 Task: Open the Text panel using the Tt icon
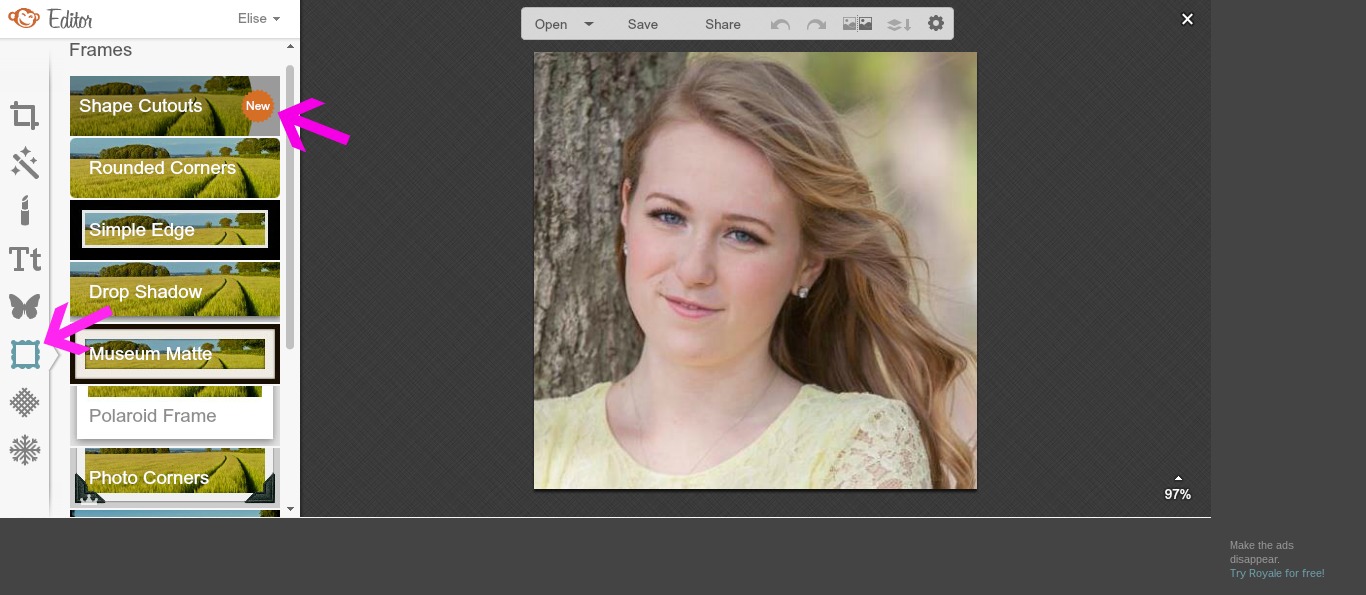click(24, 258)
